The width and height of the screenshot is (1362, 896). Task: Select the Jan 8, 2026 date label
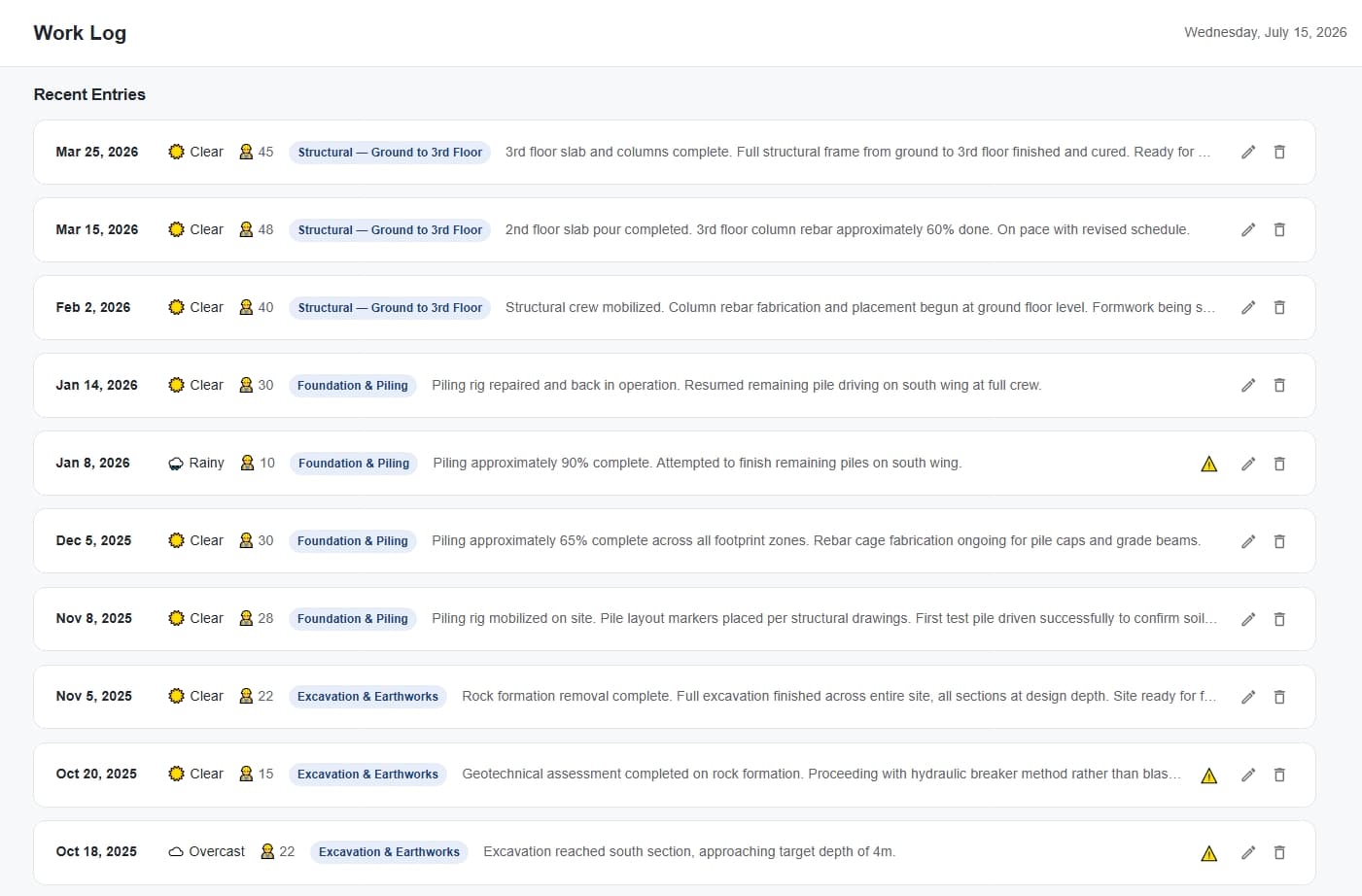[x=92, y=463]
